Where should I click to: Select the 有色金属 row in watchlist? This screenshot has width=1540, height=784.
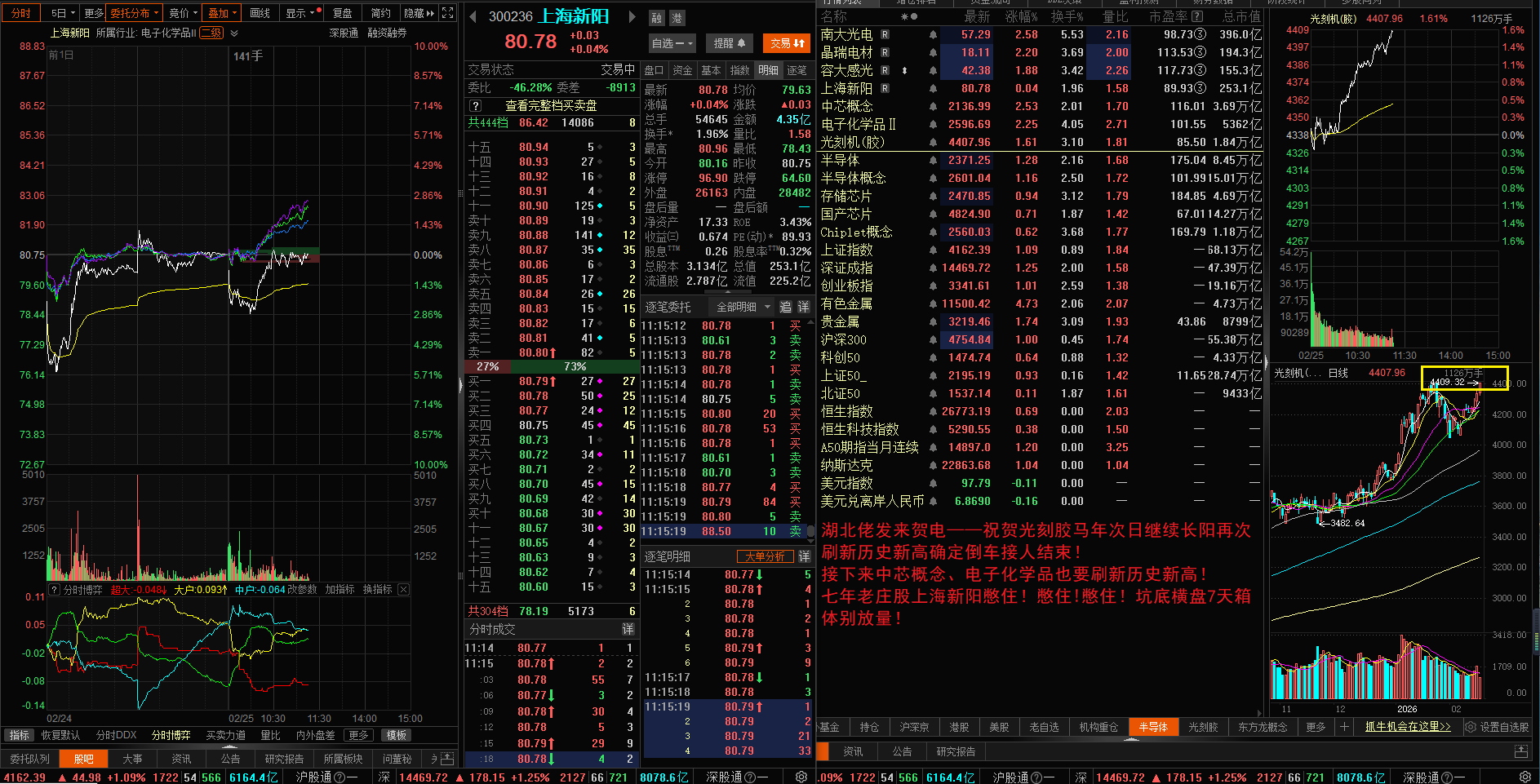[1041, 303]
